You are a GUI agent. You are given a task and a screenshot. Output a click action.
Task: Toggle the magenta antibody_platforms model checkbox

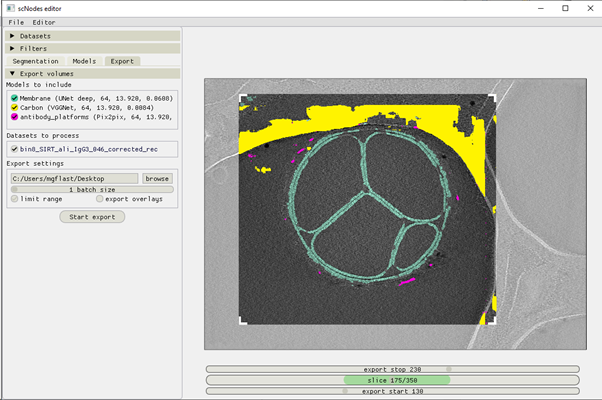pos(15,117)
